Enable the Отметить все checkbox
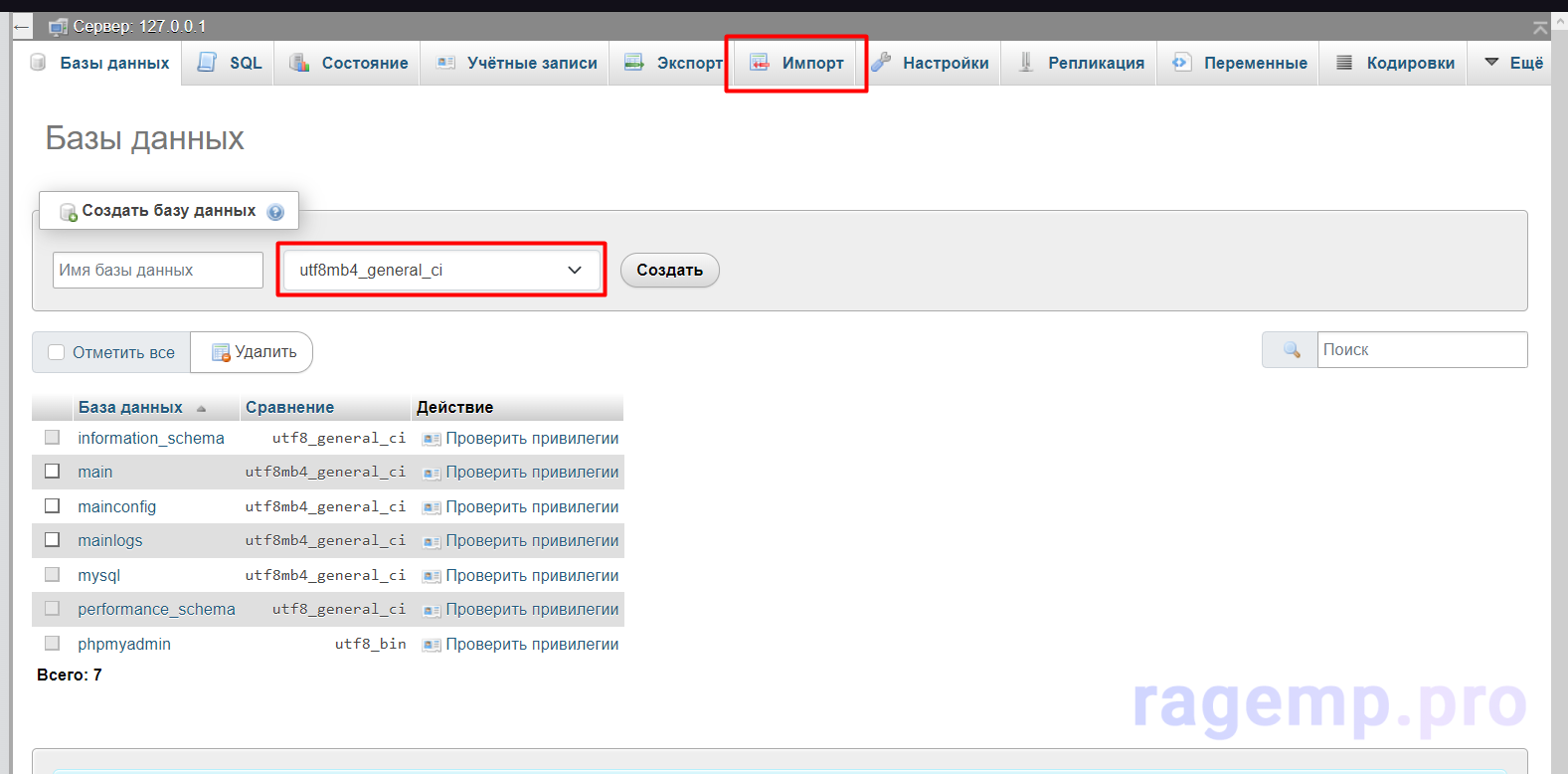 point(57,352)
